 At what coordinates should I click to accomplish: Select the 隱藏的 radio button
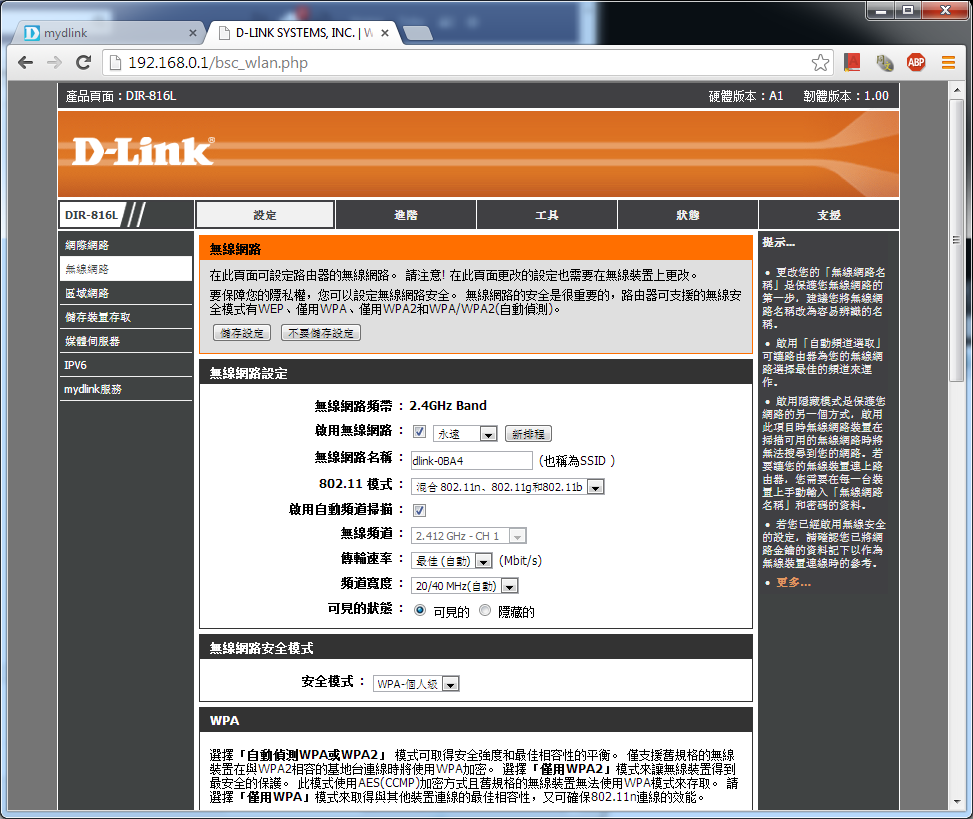click(486, 610)
